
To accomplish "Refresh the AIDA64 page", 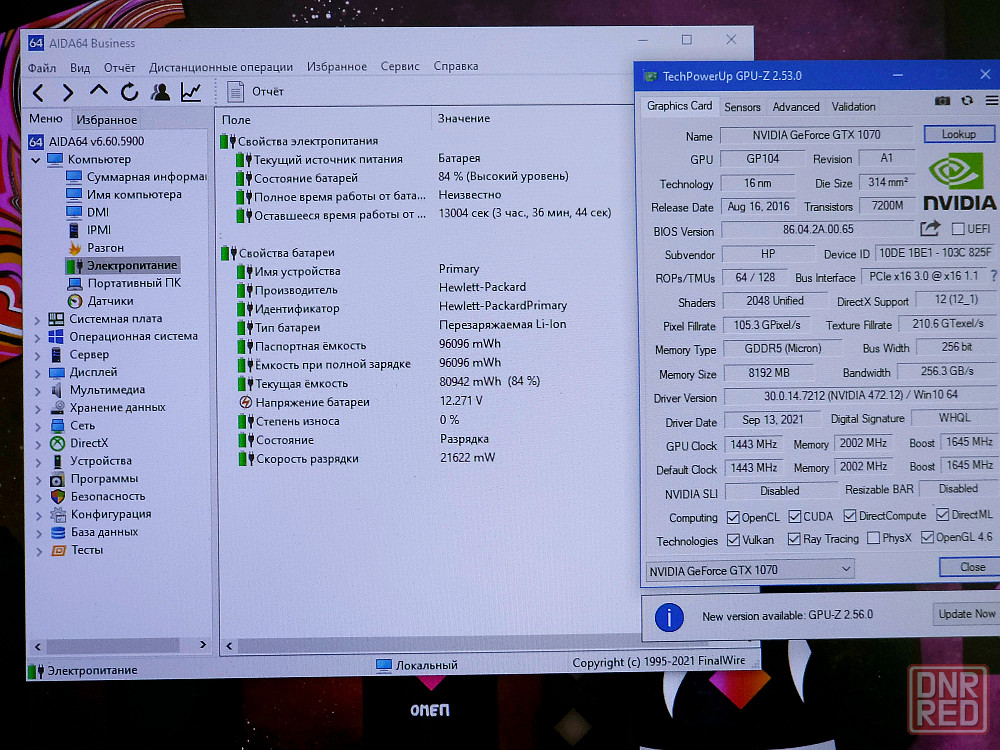I will [129, 92].
